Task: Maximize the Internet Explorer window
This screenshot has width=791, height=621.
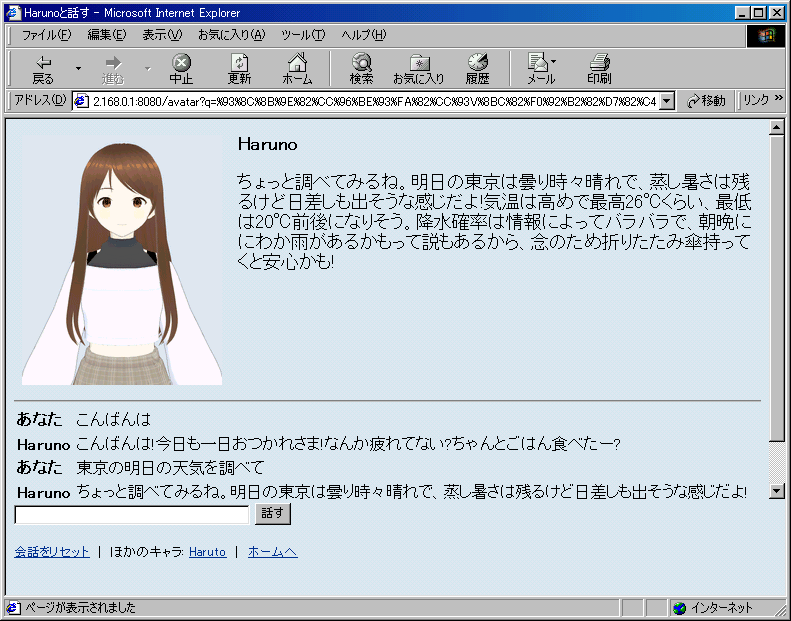Action: 759,13
